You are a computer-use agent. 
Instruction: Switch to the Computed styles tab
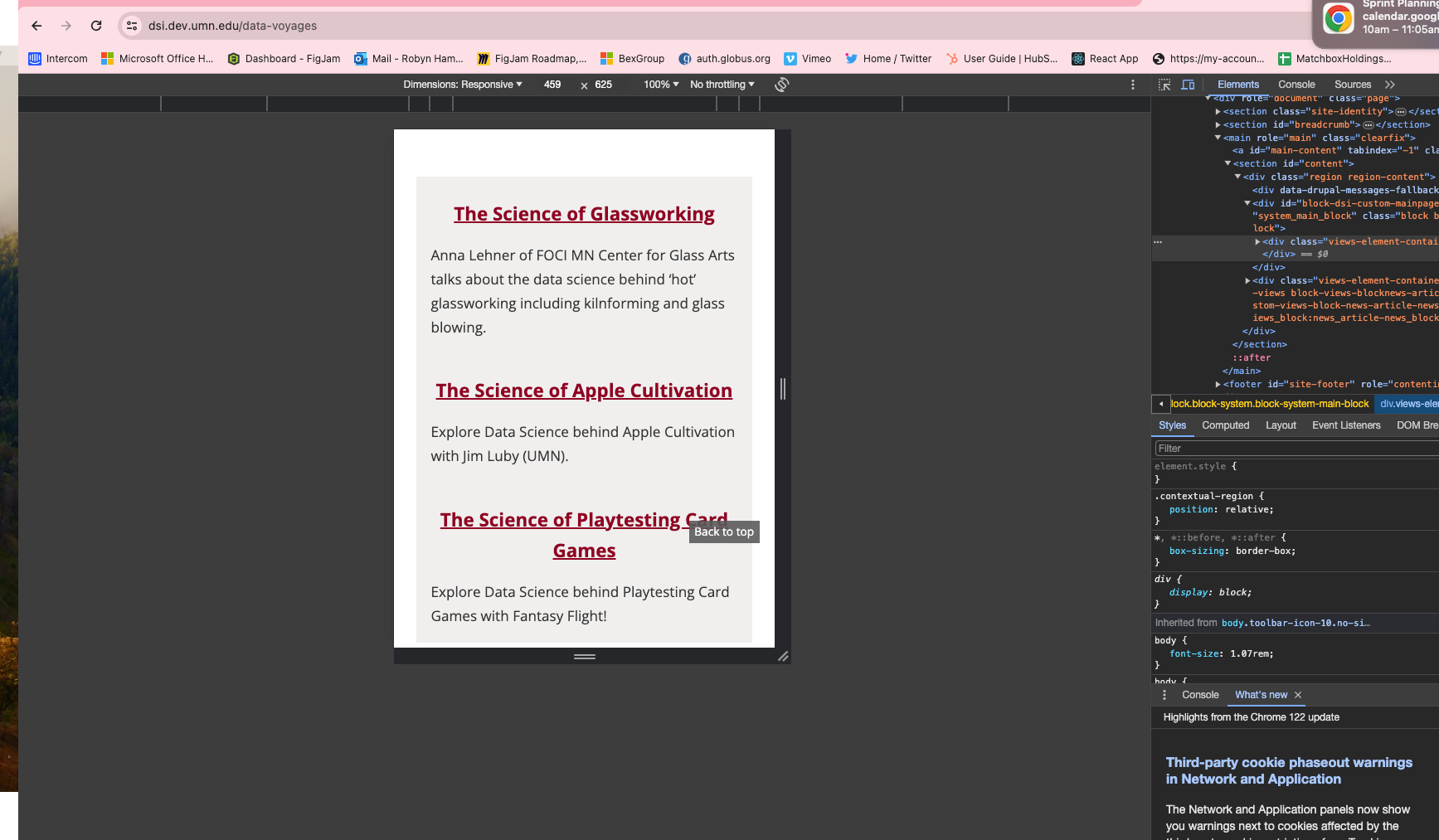point(1225,425)
